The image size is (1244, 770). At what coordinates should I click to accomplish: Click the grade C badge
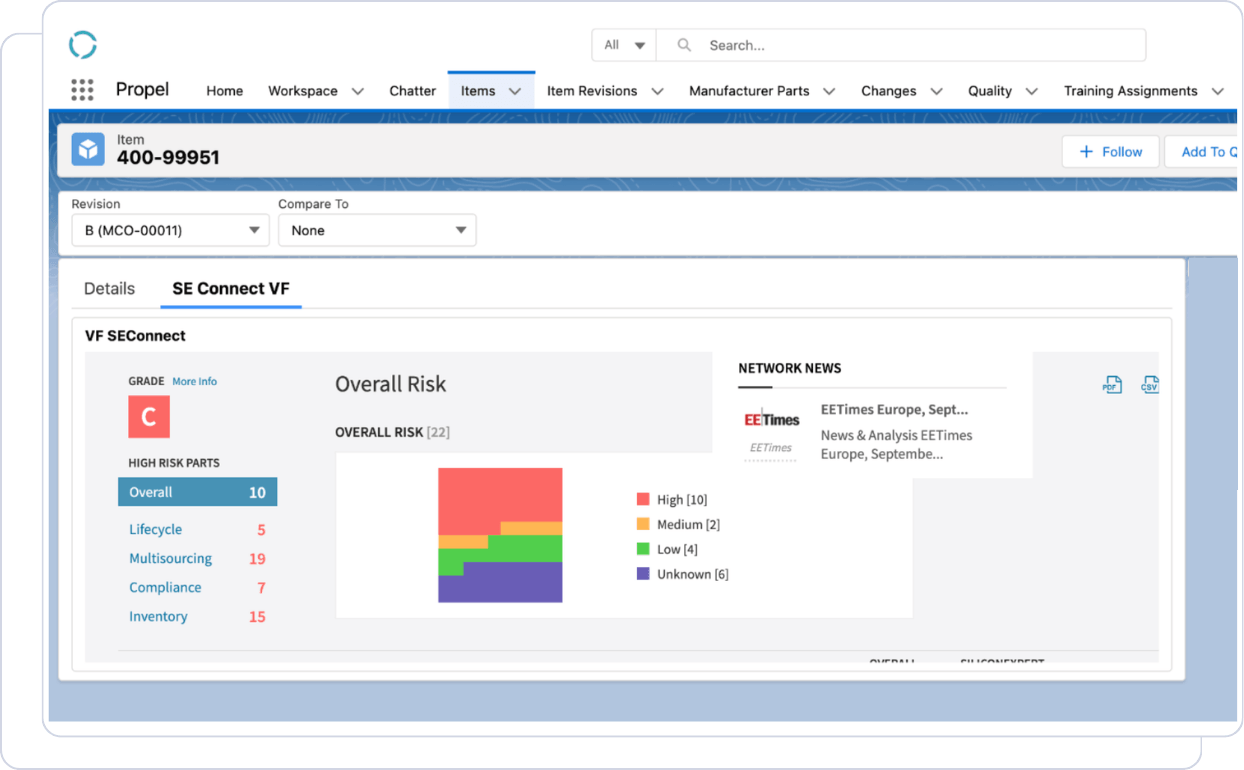pyautogui.click(x=149, y=417)
